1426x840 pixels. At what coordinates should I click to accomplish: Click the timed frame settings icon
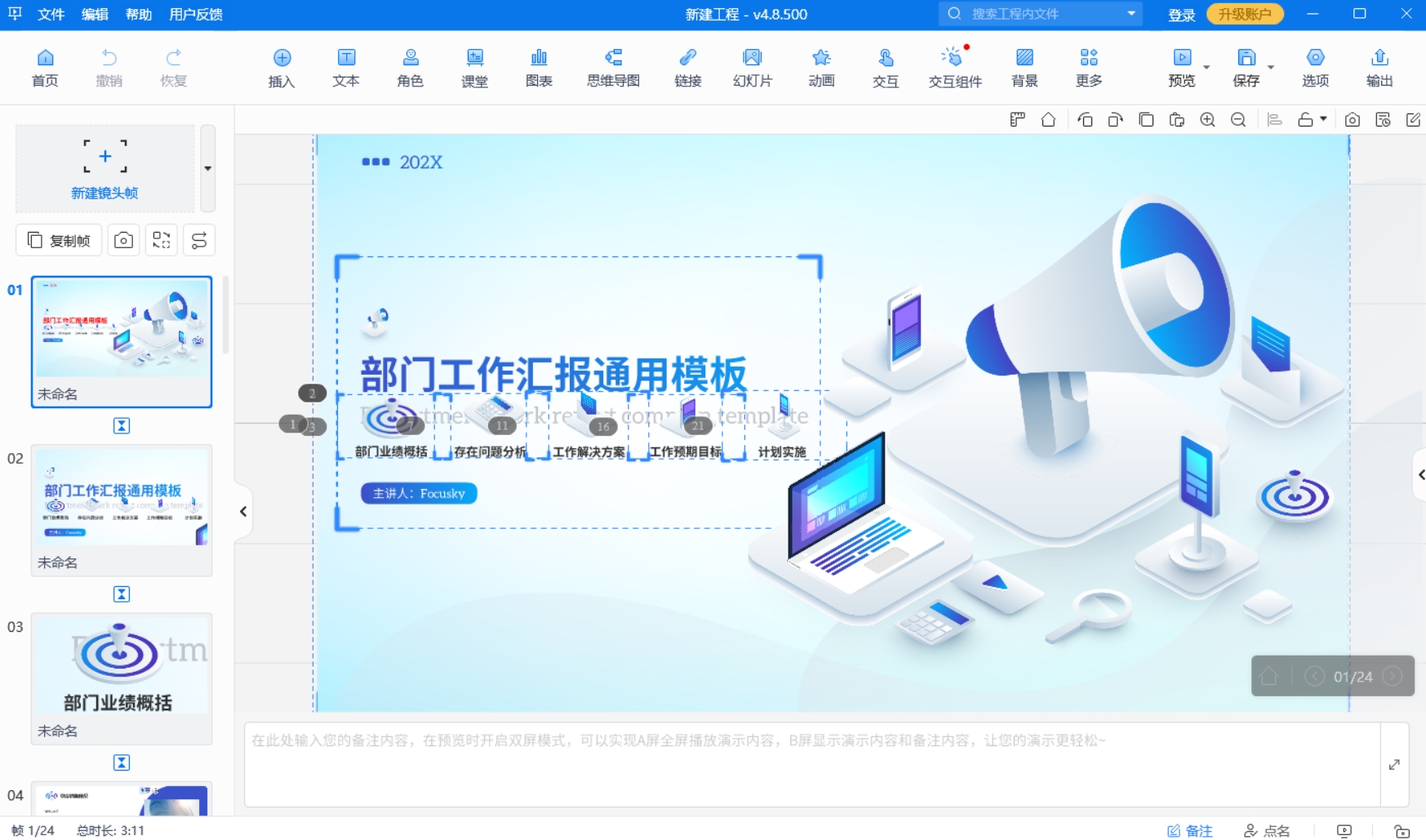[x=1383, y=120]
